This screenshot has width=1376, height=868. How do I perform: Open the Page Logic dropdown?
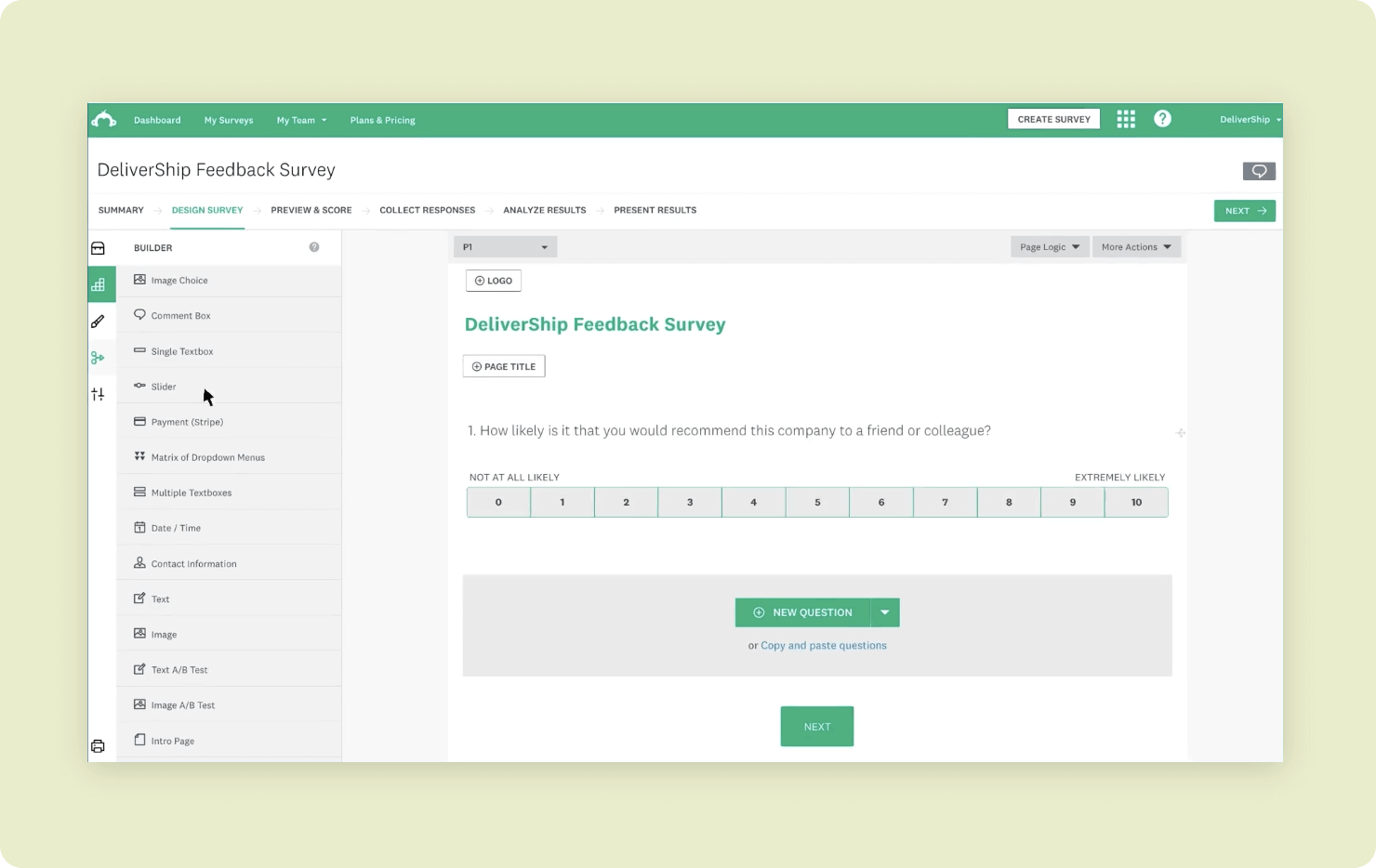(1050, 247)
